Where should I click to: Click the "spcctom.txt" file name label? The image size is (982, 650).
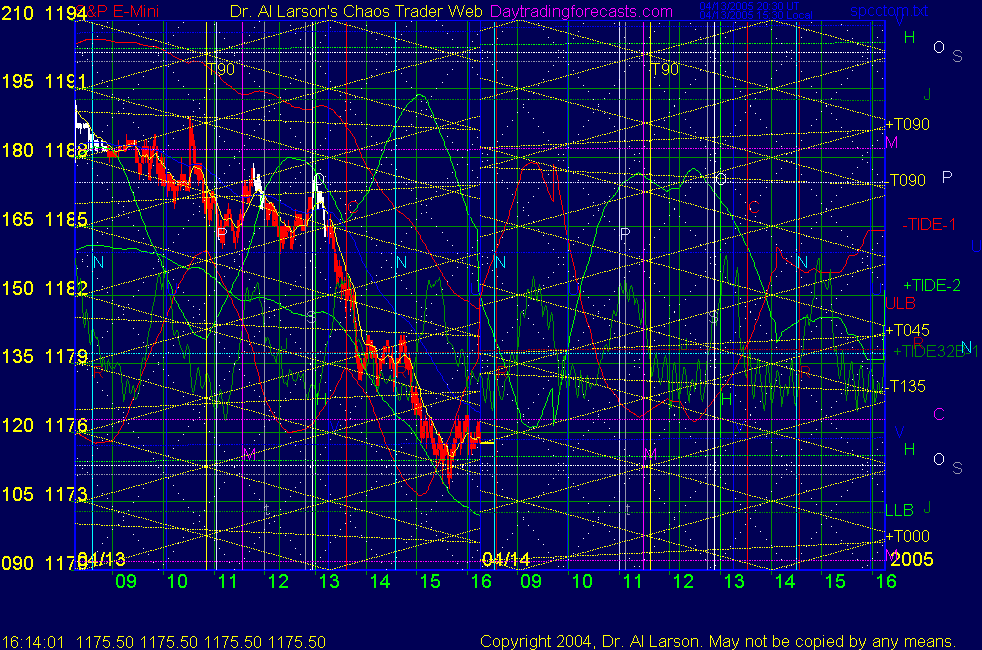pyautogui.click(x=889, y=11)
